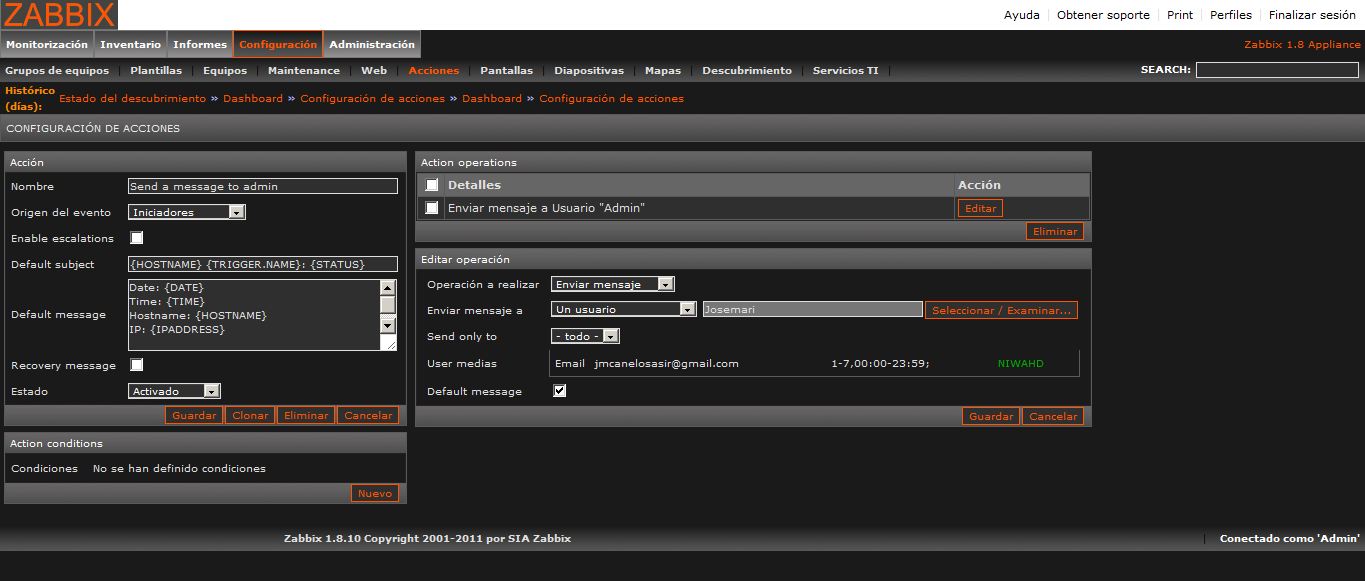Toggle the select-all Detalles header checkbox
This screenshot has width=1365, height=581.
(x=432, y=185)
